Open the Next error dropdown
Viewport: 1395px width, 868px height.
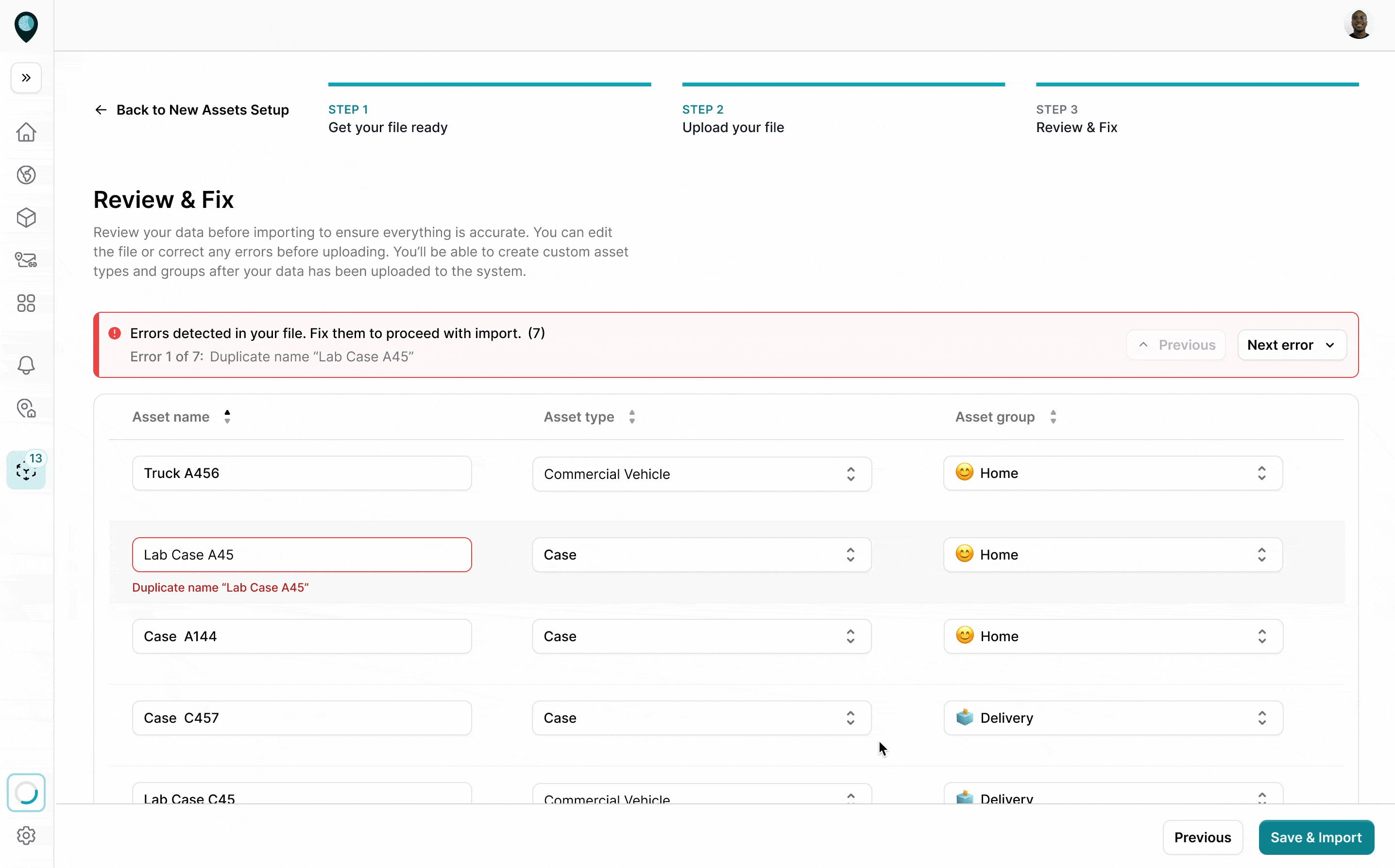tap(1291, 344)
